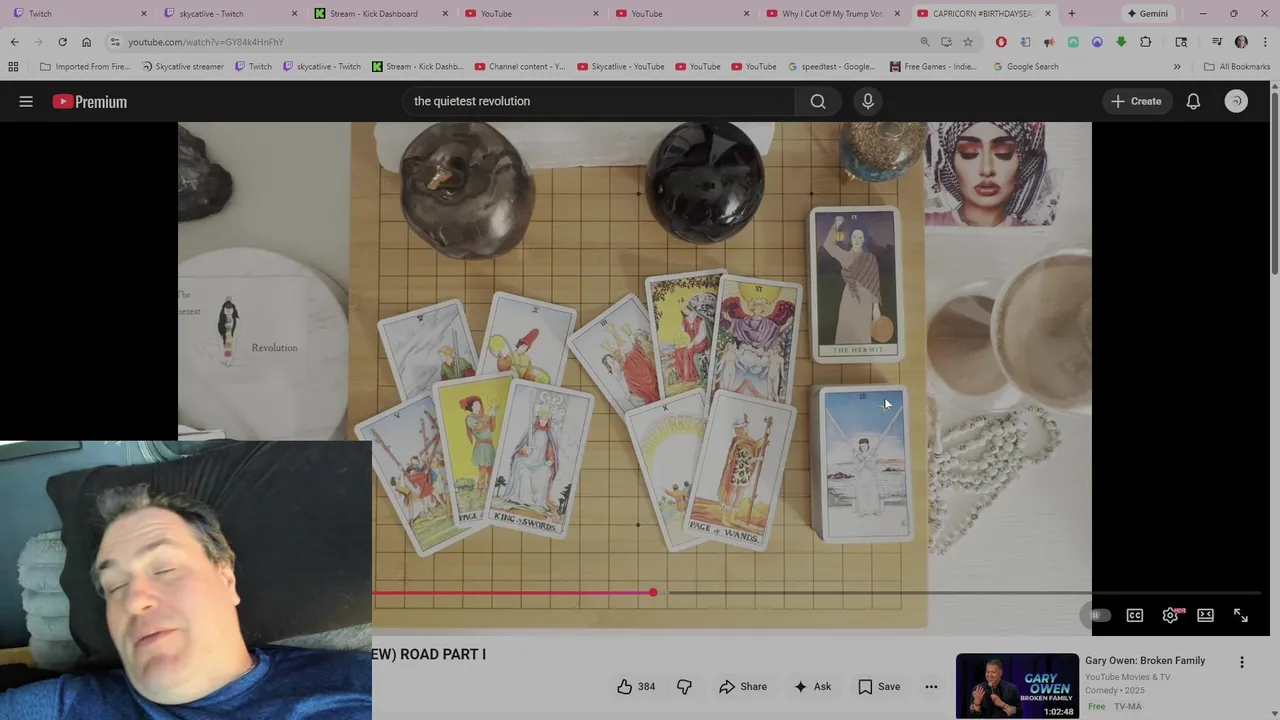This screenshot has height=720, width=1280.
Task: Go back with the browser back arrow
Action: (14, 42)
